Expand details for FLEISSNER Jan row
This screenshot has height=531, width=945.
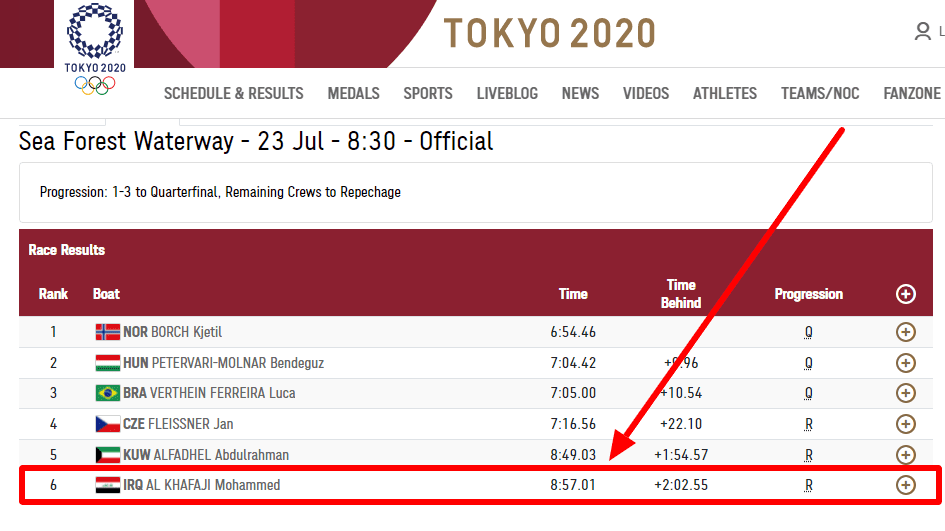point(905,424)
